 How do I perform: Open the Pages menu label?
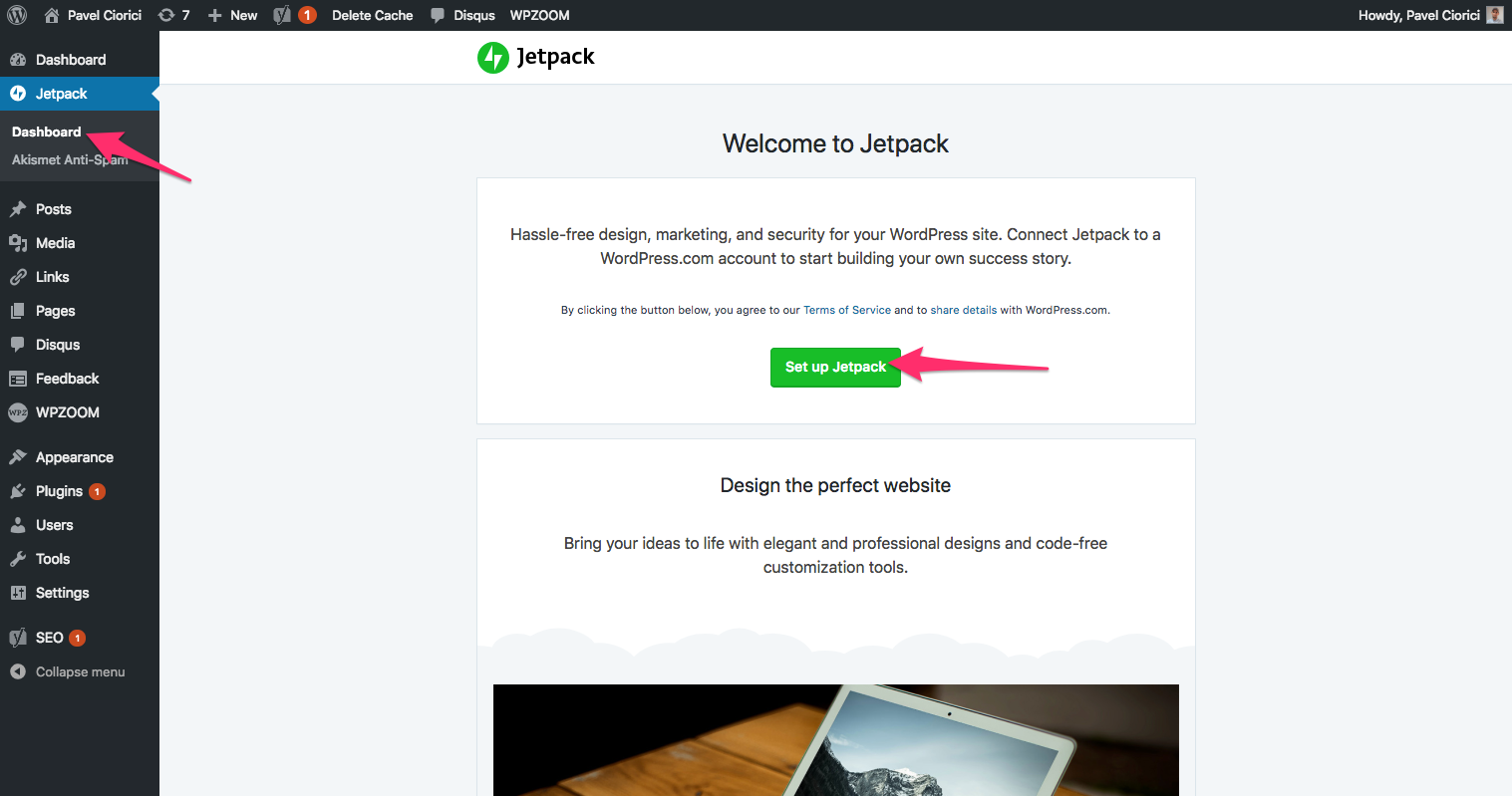tap(56, 311)
